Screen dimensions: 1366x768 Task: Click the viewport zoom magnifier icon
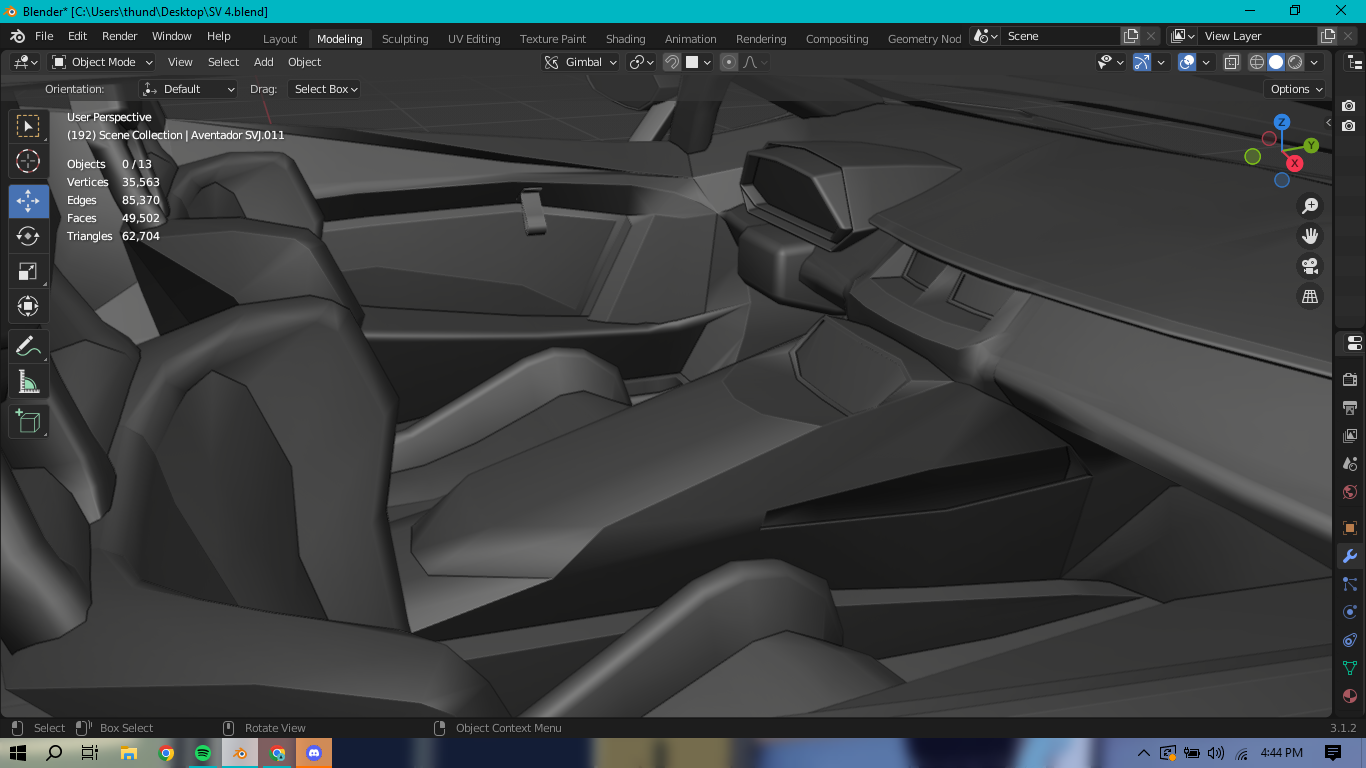1309,206
